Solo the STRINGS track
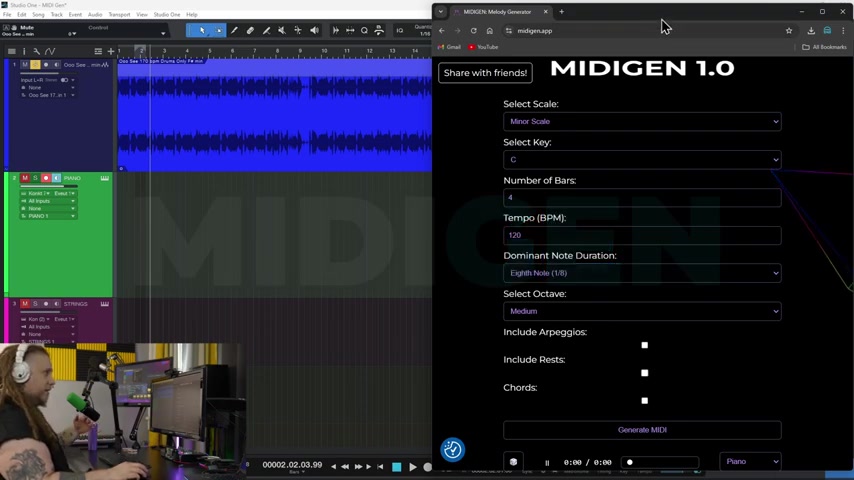The image size is (854, 480). (35, 304)
